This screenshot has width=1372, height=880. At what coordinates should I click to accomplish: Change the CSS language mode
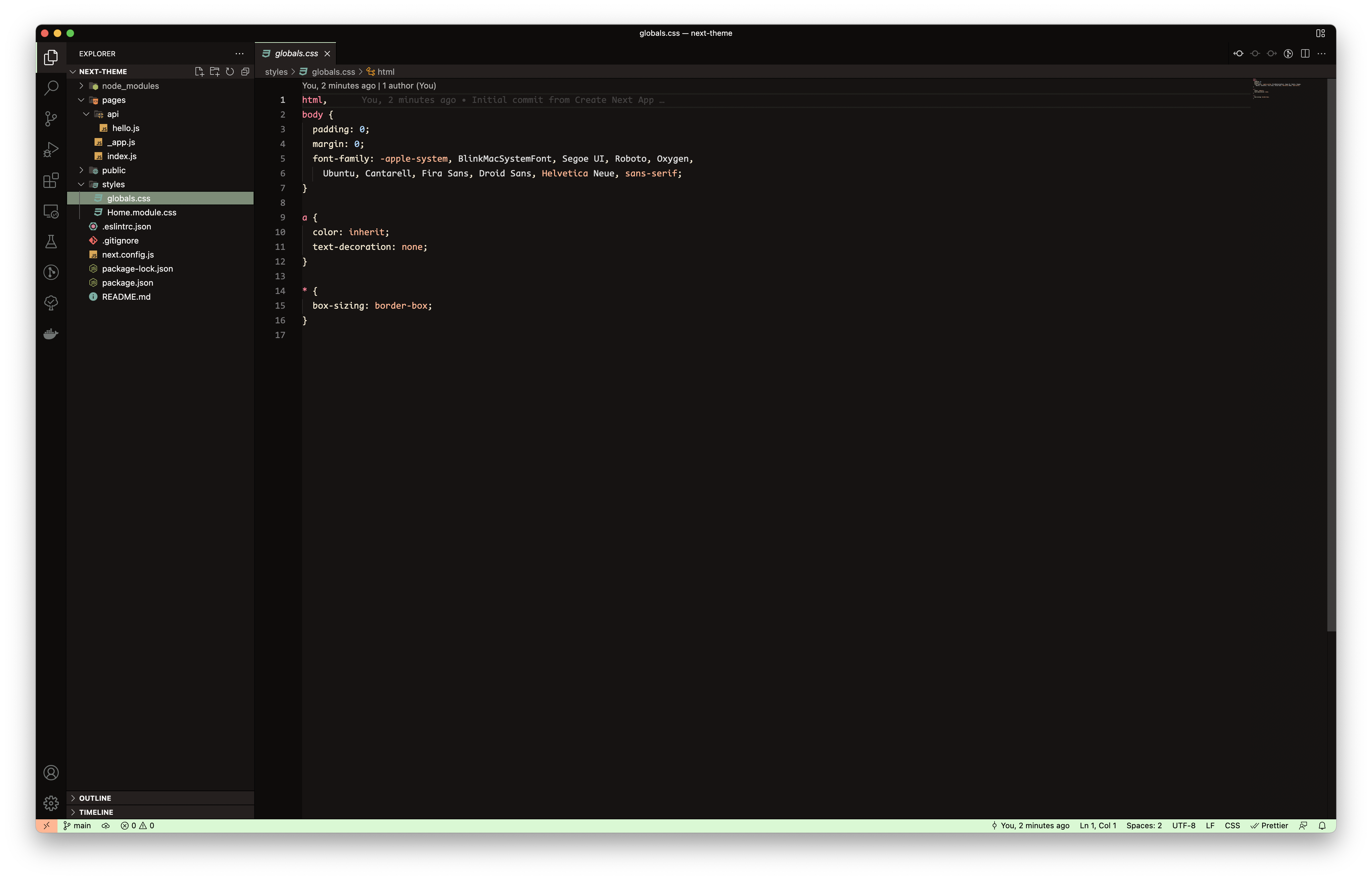click(x=1232, y=826)
